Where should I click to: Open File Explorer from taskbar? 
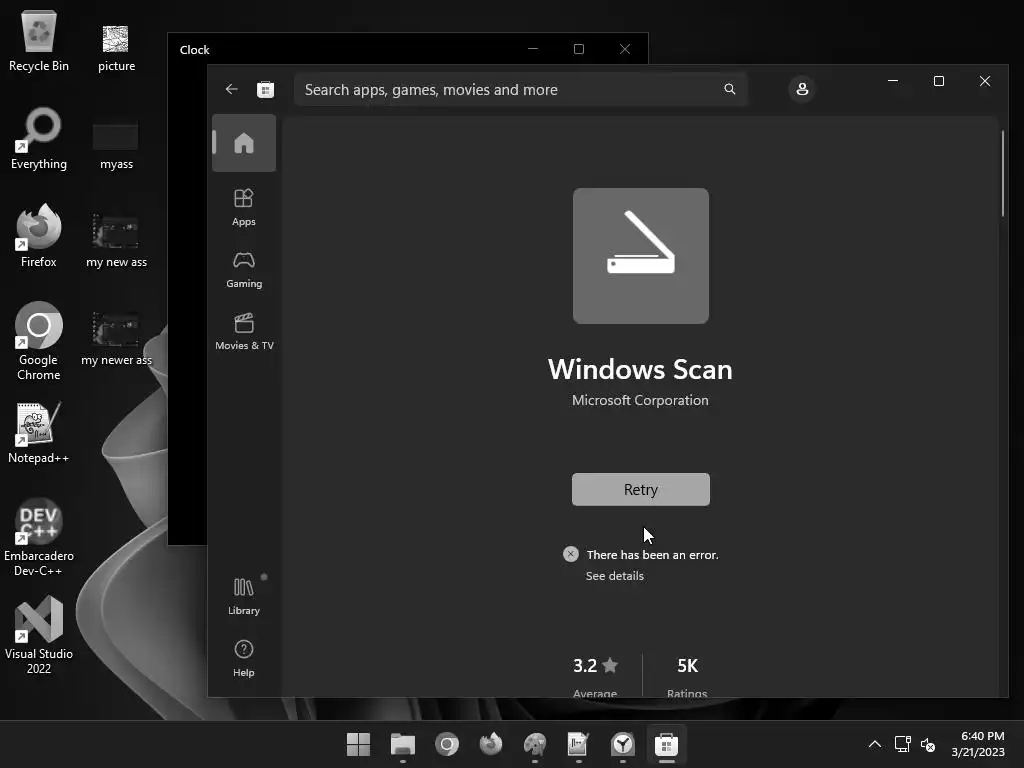pyautogui.click(x=402, y=744)
